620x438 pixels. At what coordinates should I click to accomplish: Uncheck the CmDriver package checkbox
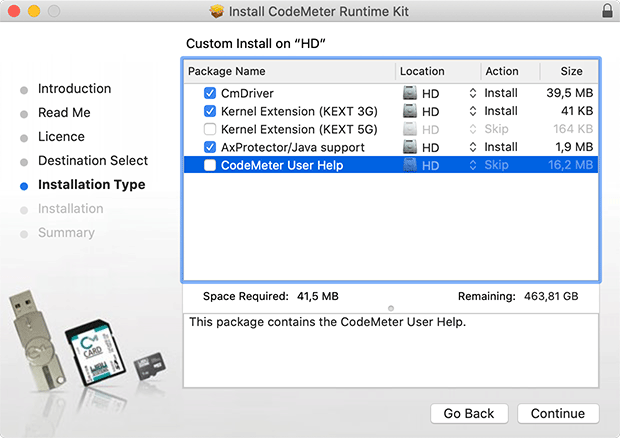pyautogui.click(x=210, y=93)
